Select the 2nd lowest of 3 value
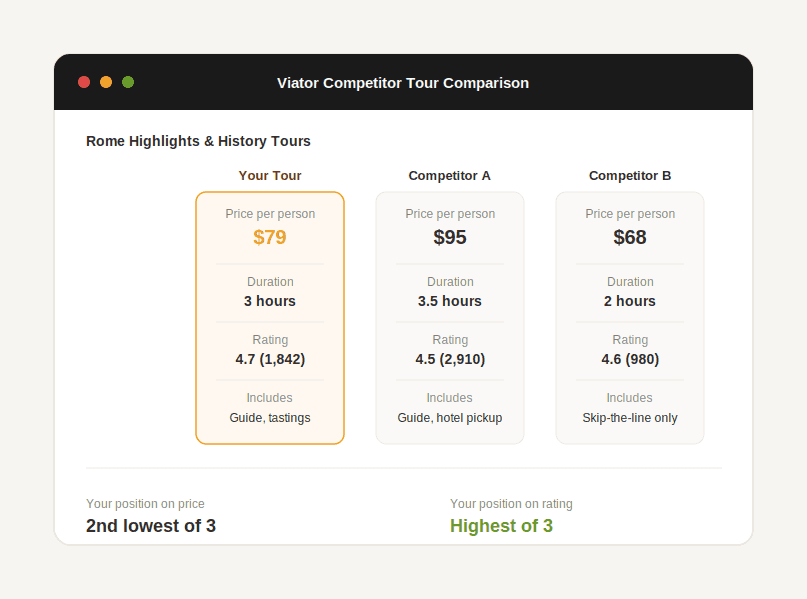This screenshot has height=599, width=807. pyautogui.click(x=151, y=526)
